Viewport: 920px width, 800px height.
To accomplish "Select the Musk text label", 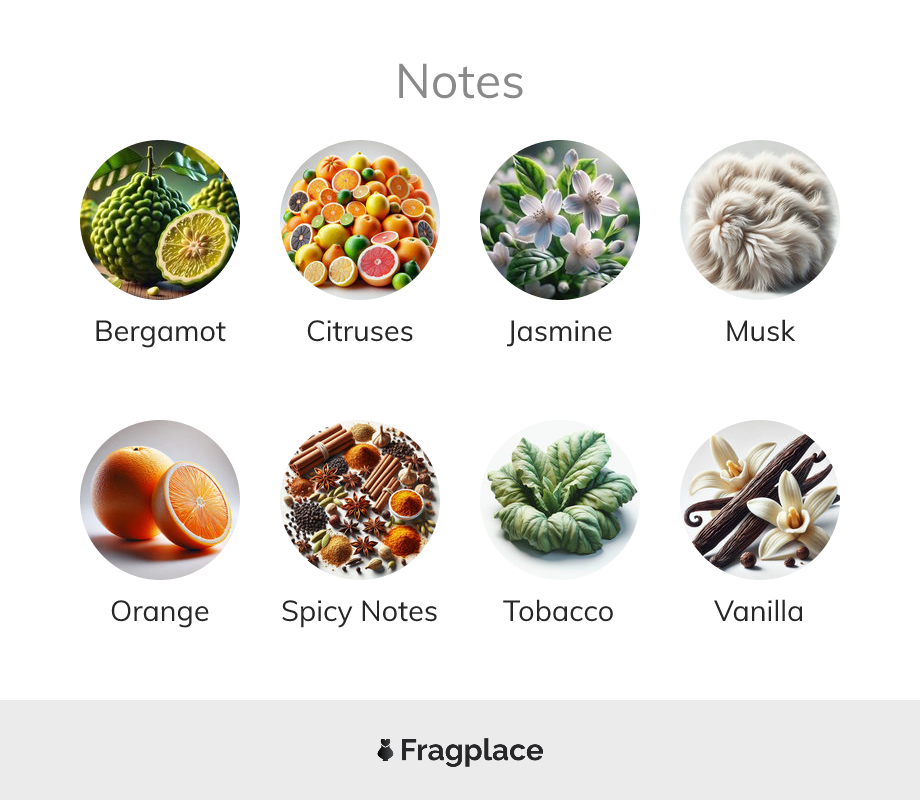I will pyautogui.click(x=760, y=332).
